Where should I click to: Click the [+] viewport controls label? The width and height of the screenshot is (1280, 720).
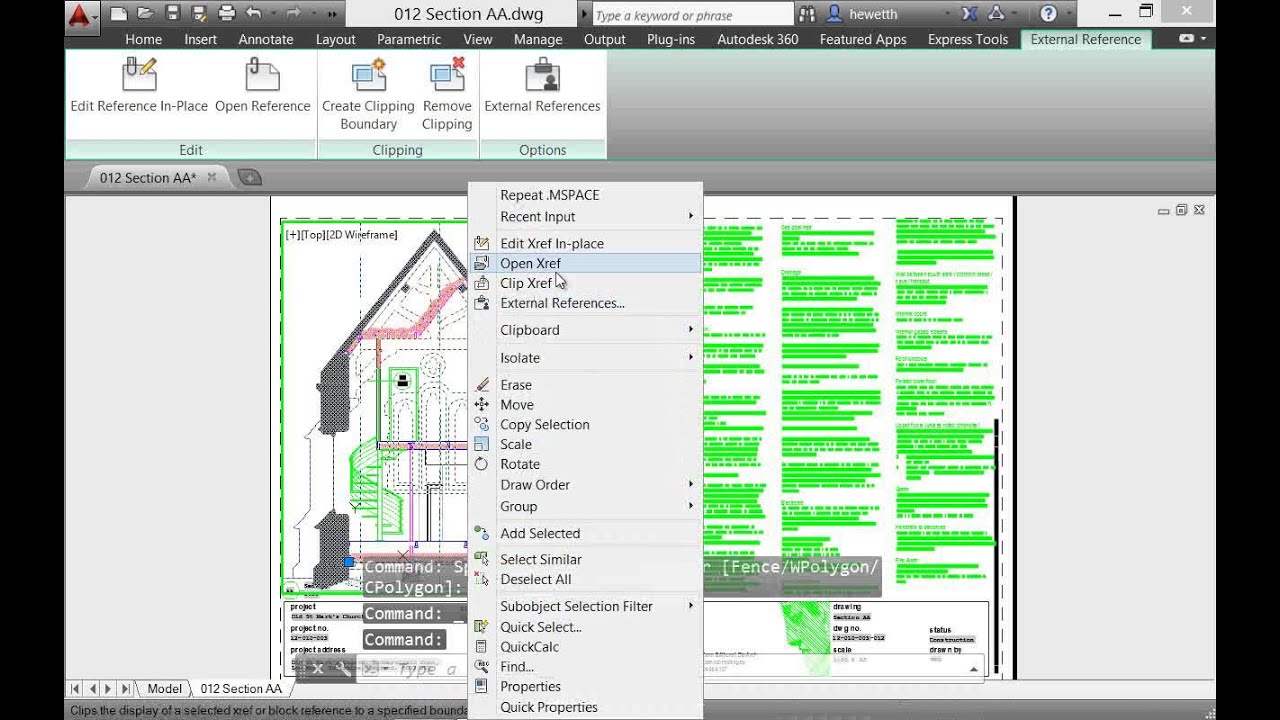tap(292, 235)
